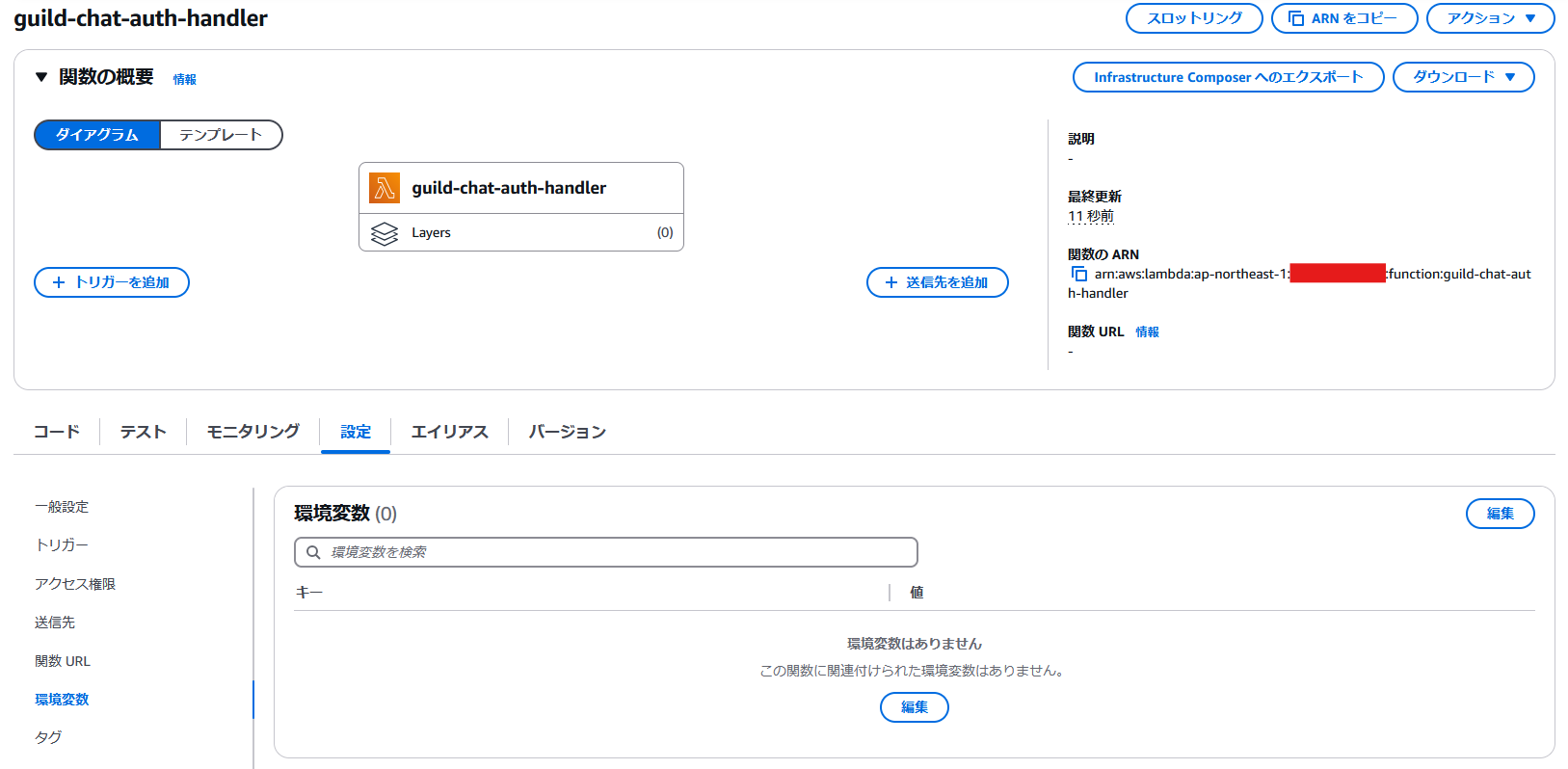Click the Layers row in the diagram
1568x769 pixels.
[521, 232]
